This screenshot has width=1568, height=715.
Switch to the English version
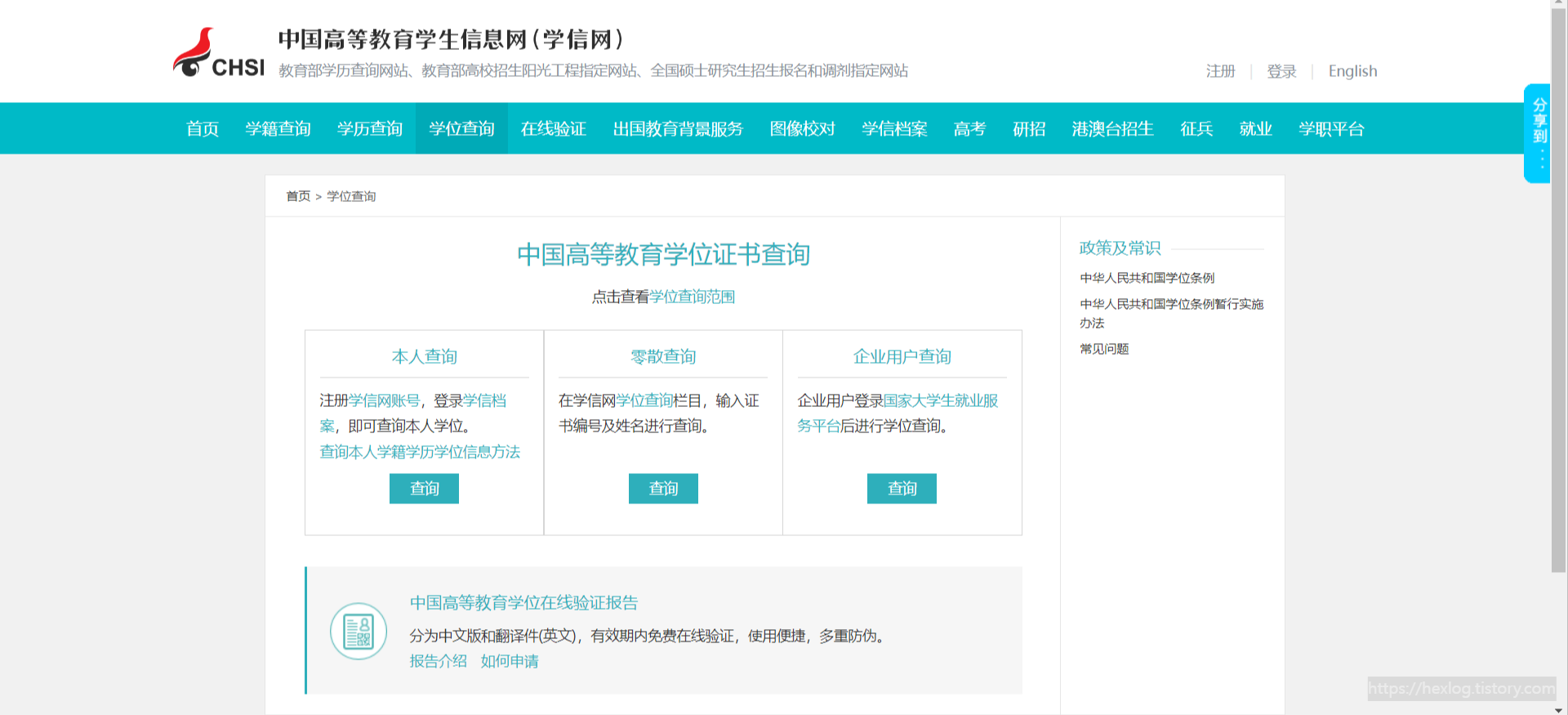coord(1352,71)
